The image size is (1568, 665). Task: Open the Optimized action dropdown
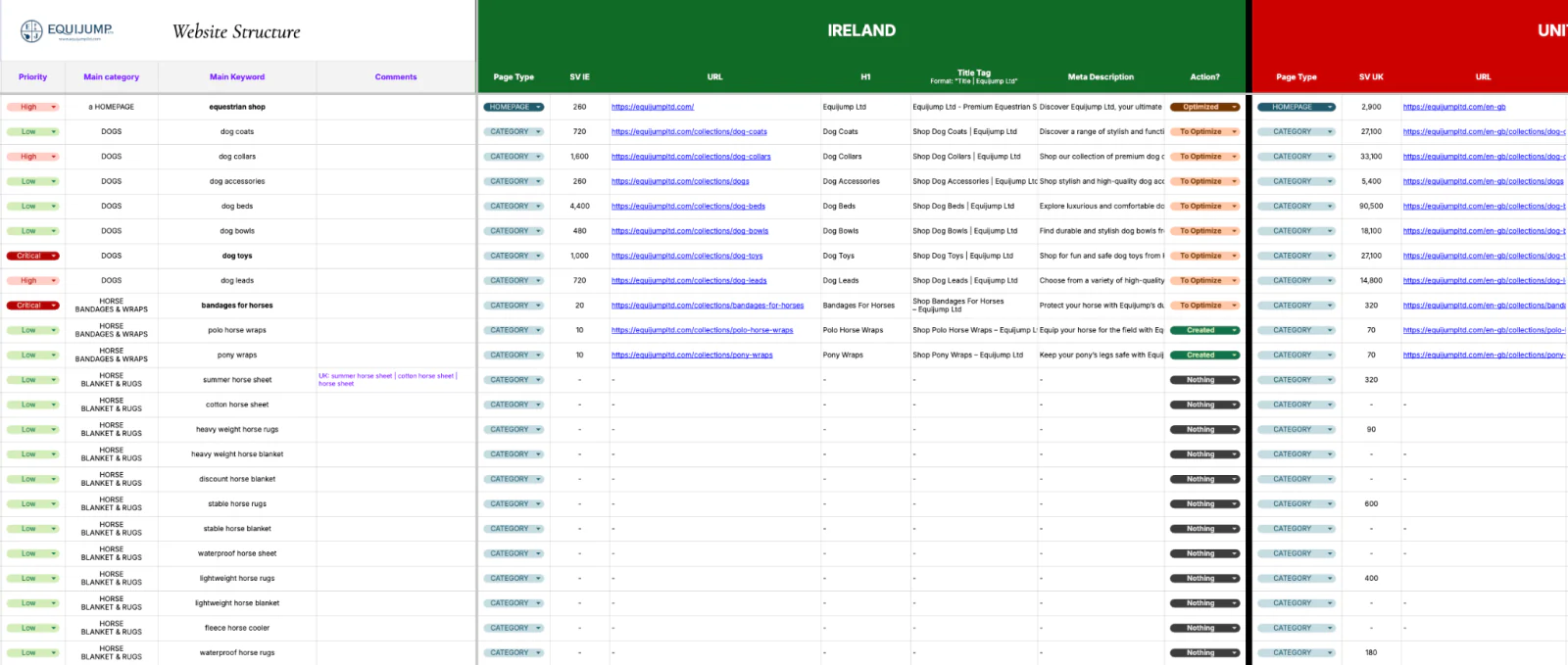(1204, 107)
